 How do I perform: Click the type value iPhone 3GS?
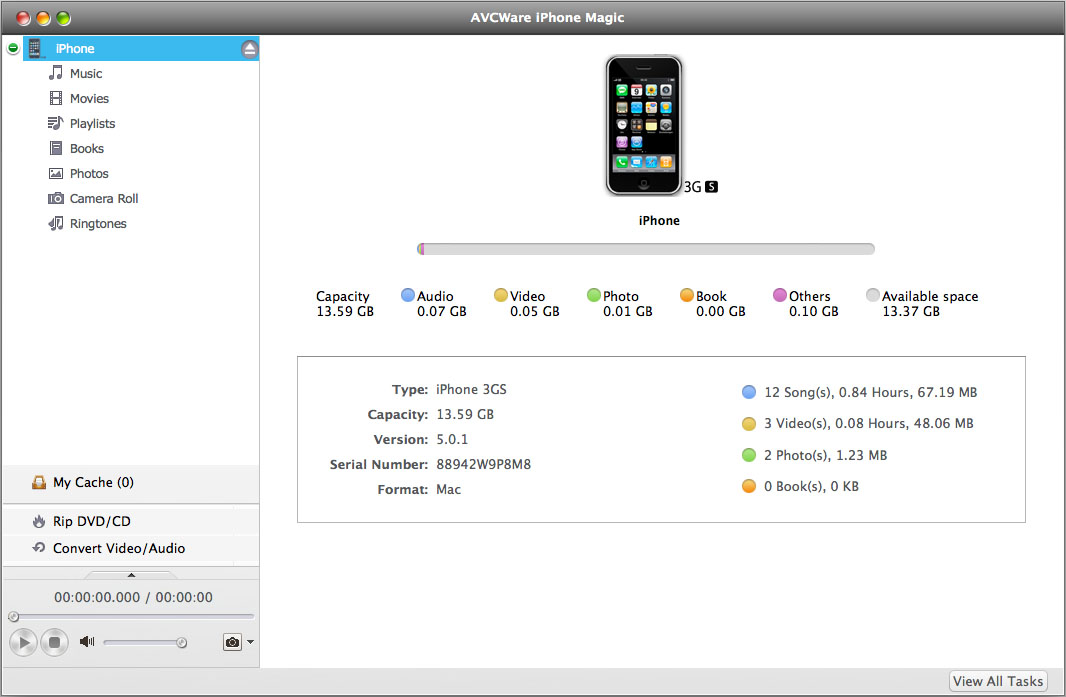click(x=471, y=390)
